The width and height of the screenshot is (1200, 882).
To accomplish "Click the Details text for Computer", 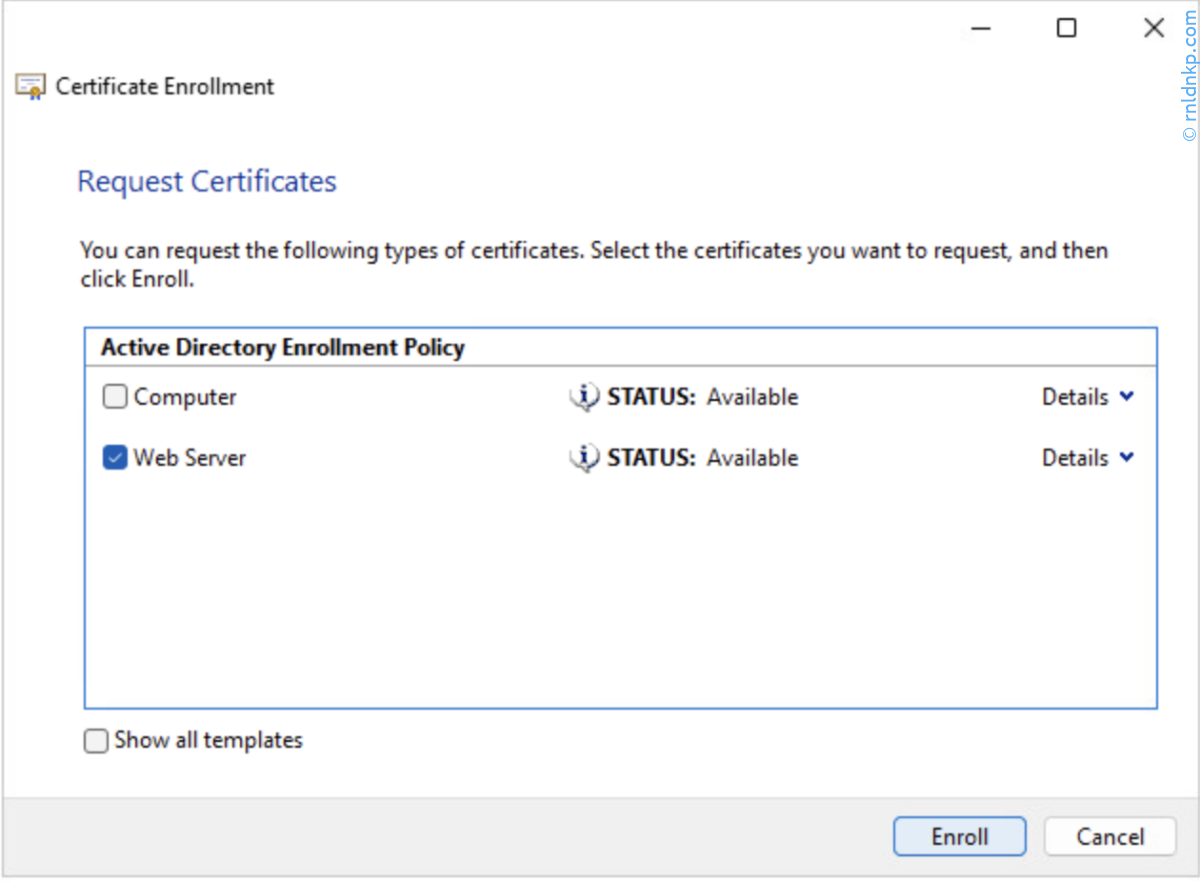I will [1075, 397].
